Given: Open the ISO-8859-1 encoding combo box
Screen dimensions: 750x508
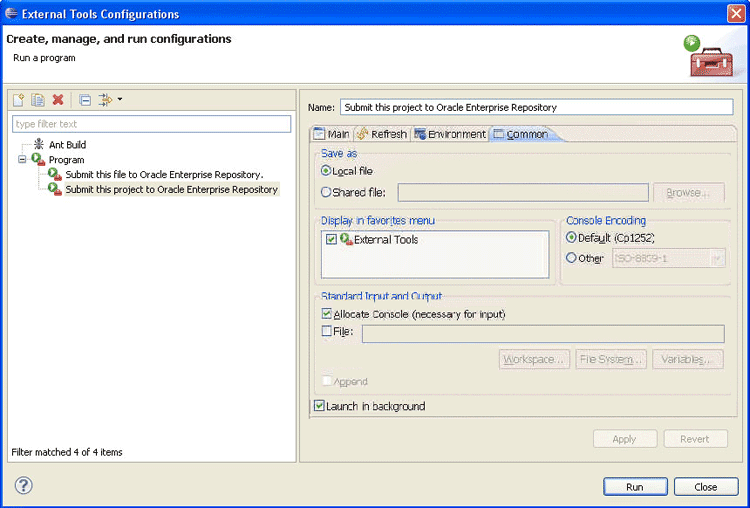Looking at the screenshot, I should tap(669, 258).
